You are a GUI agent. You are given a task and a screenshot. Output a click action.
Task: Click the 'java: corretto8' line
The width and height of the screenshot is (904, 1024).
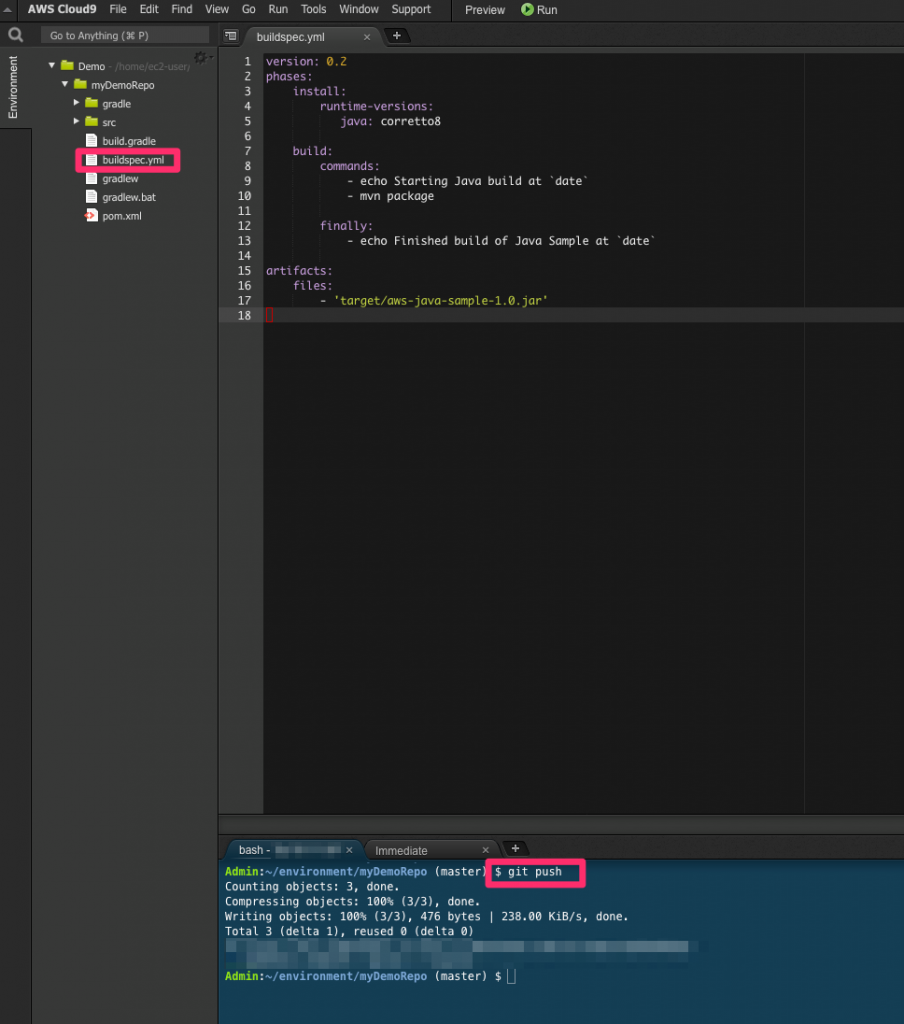click(x=391, y=121)
